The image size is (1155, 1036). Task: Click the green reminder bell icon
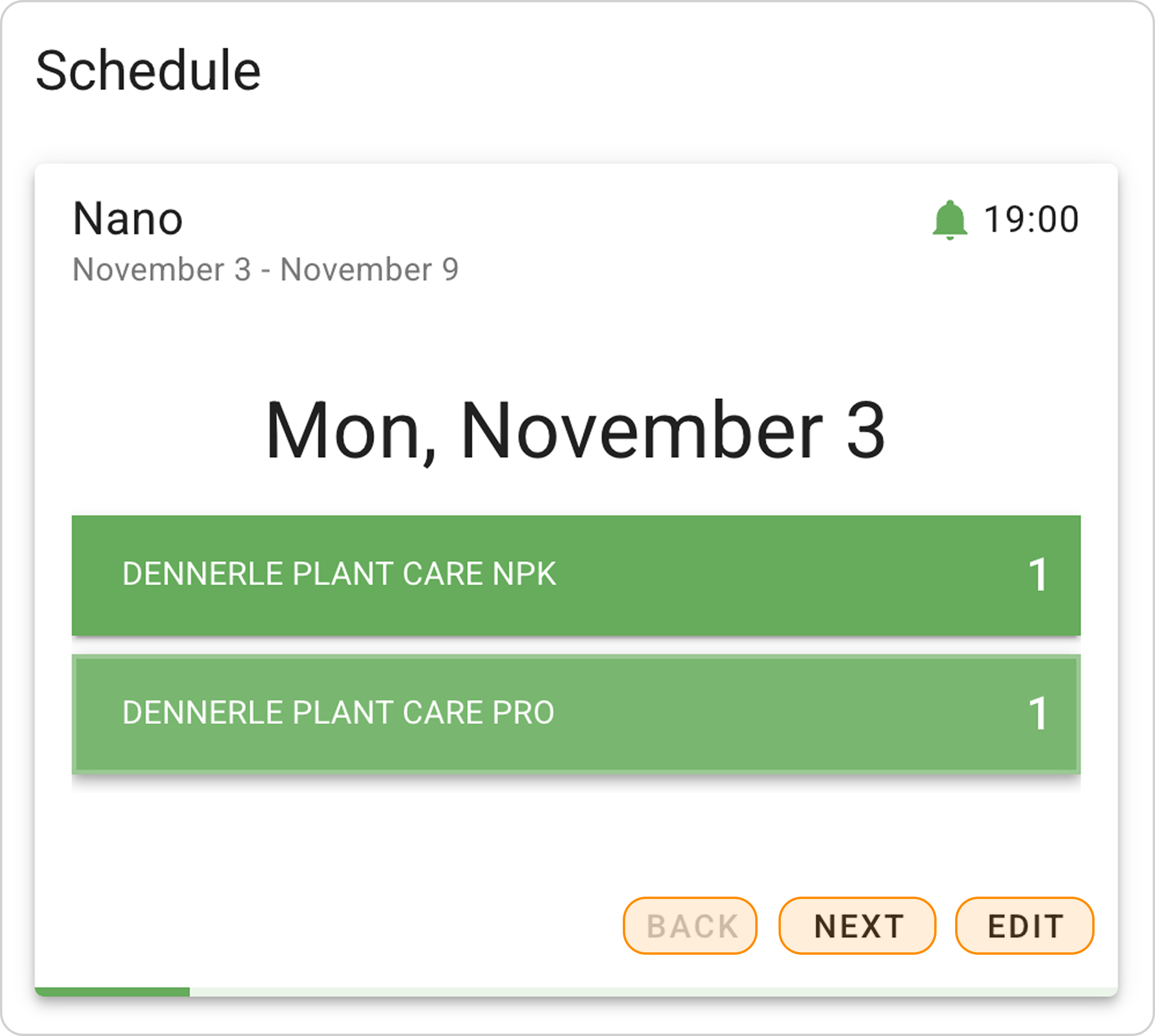click(950, 220)
